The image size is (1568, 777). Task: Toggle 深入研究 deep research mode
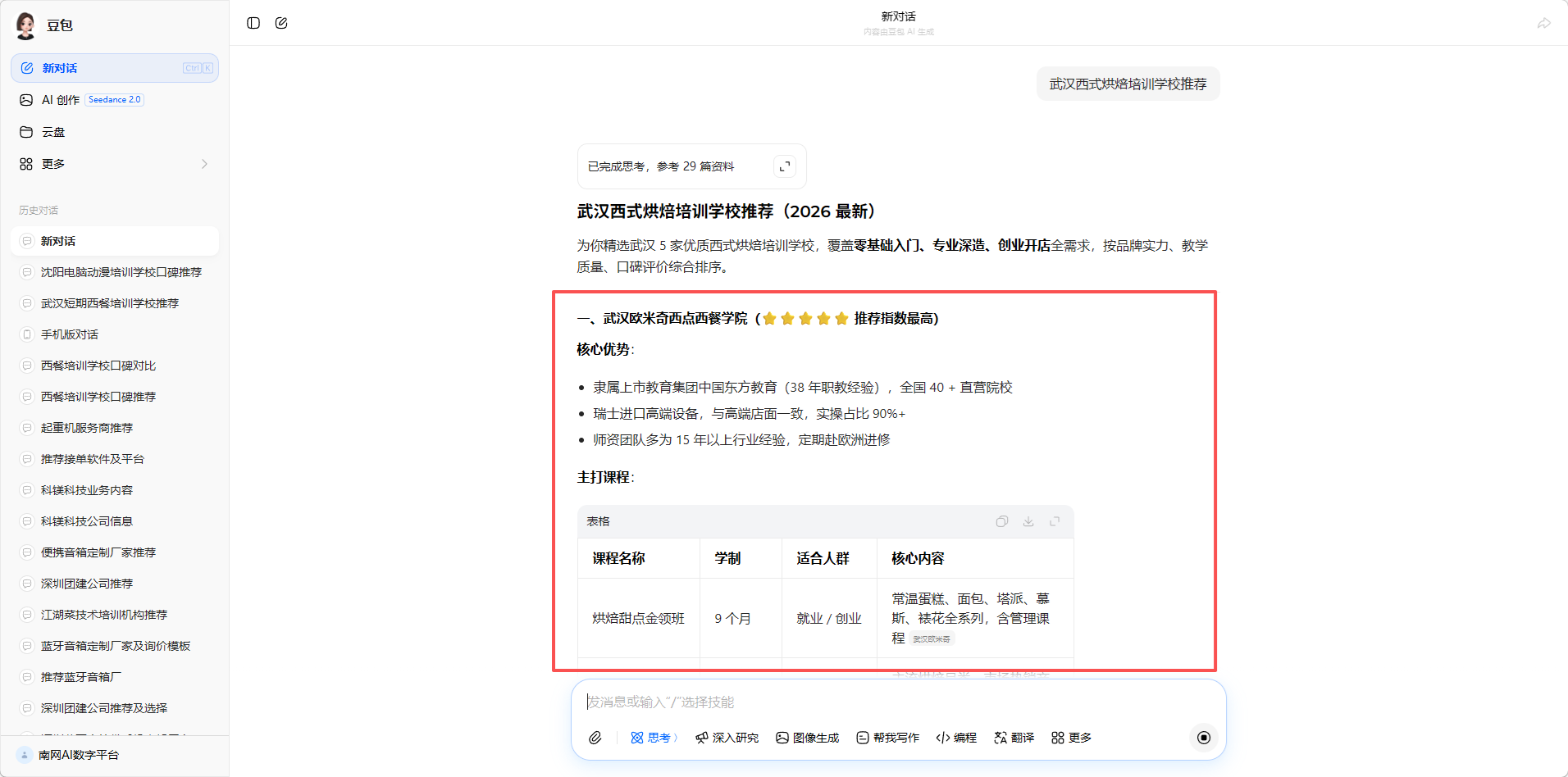click(727, 738)
